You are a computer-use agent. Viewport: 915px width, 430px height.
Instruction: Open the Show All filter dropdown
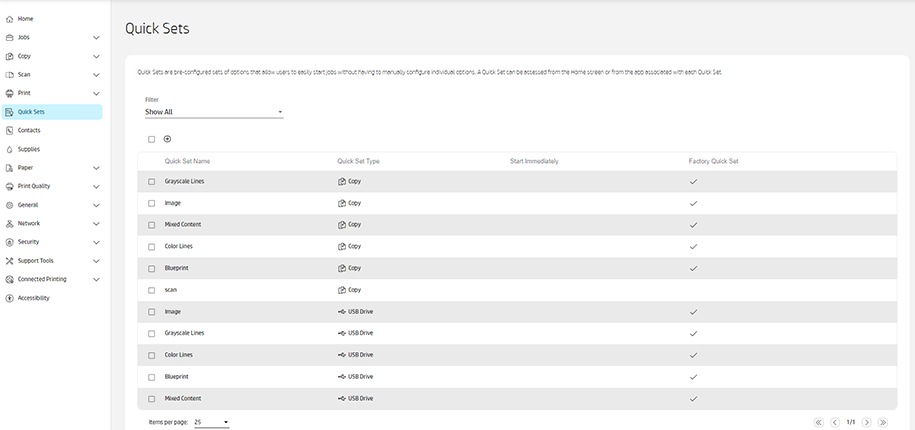(214, 112)
